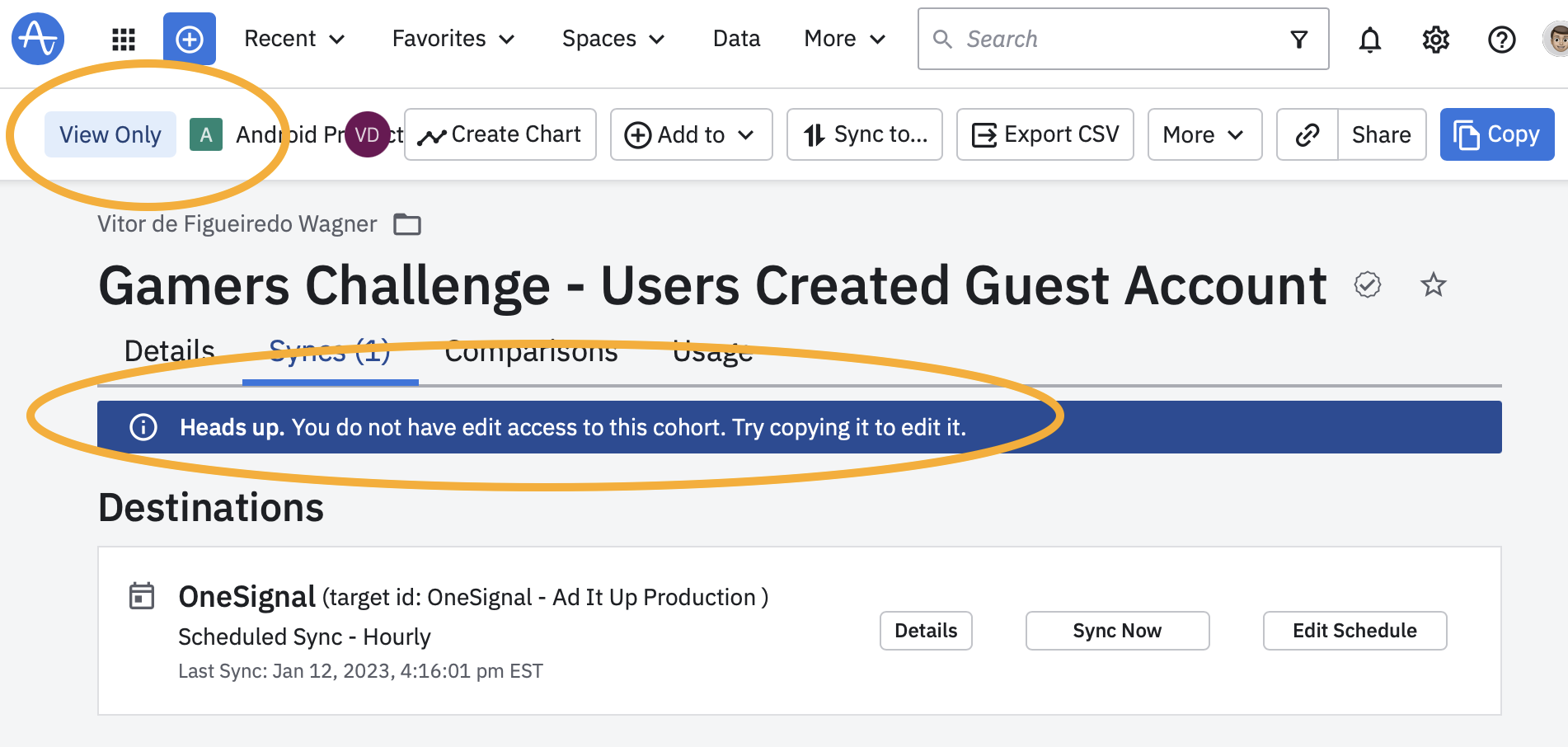Click the copy link chain icon

click(1307, 134)
